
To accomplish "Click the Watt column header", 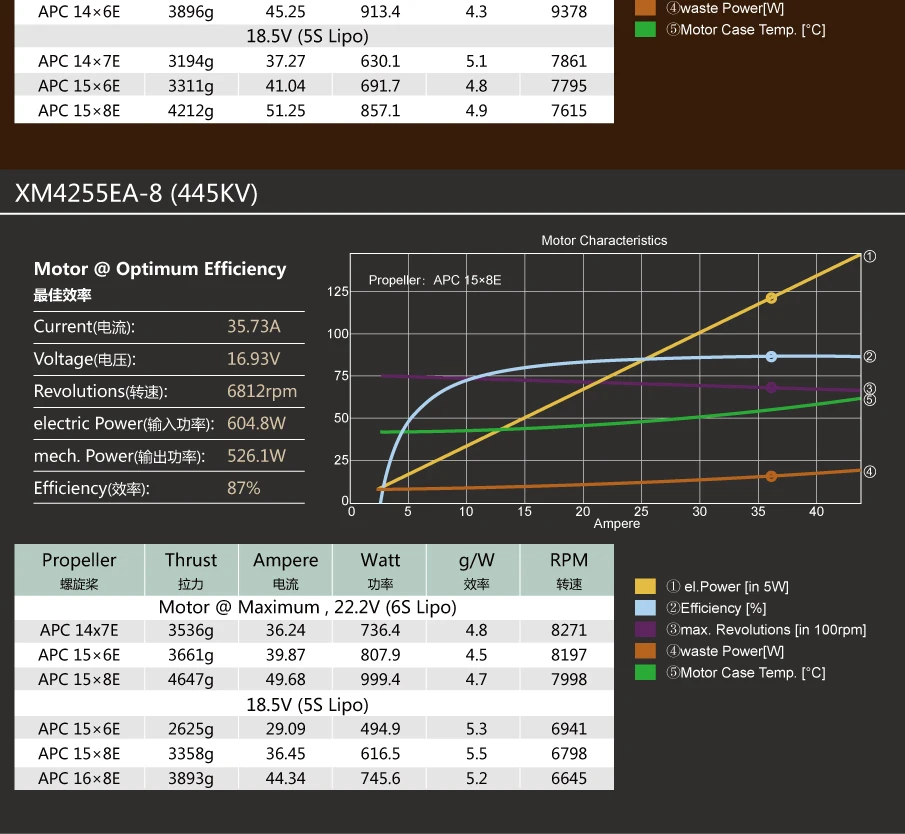I will [380, 570].
